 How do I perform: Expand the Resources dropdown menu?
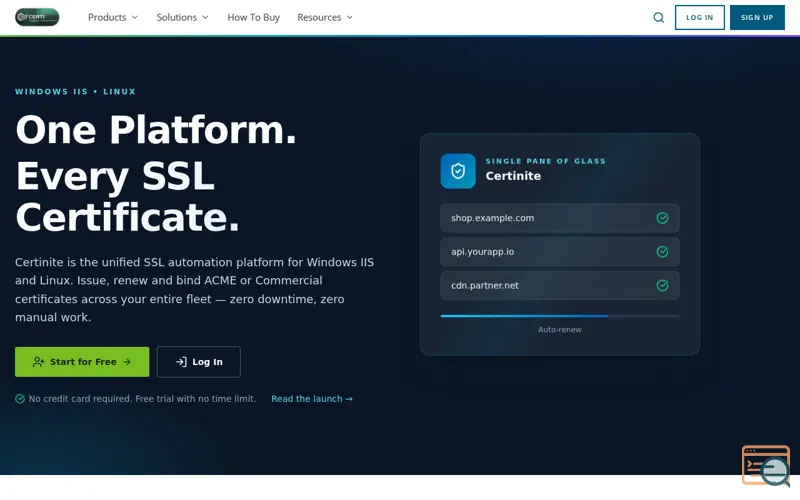point(325,17)
